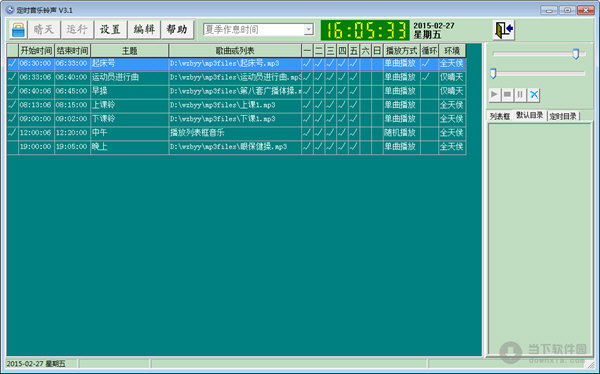Open 帮助 help
The image size is (600, 374).
(x=177, y=30)
